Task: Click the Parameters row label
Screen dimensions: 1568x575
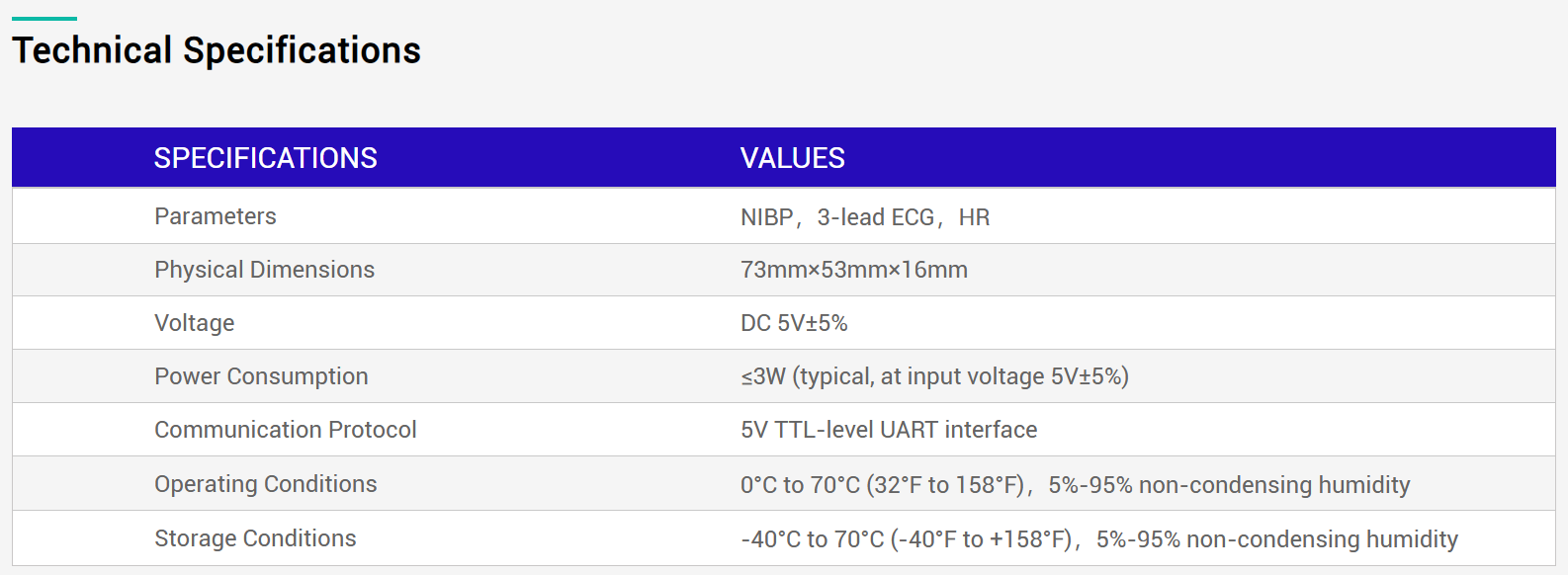Action: click(216, 216)
